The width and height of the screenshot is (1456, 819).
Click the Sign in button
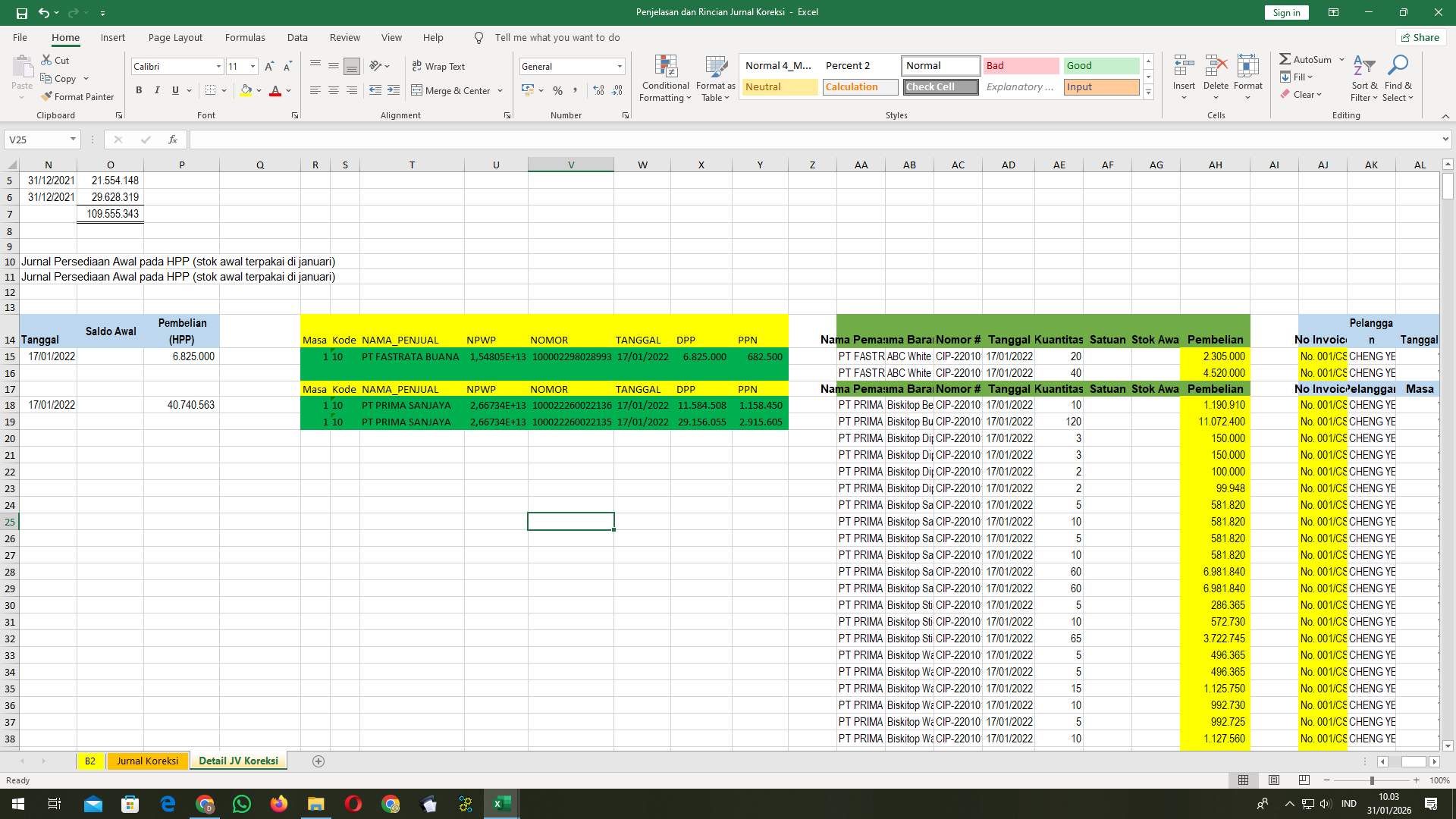(x=1285, y=12)
